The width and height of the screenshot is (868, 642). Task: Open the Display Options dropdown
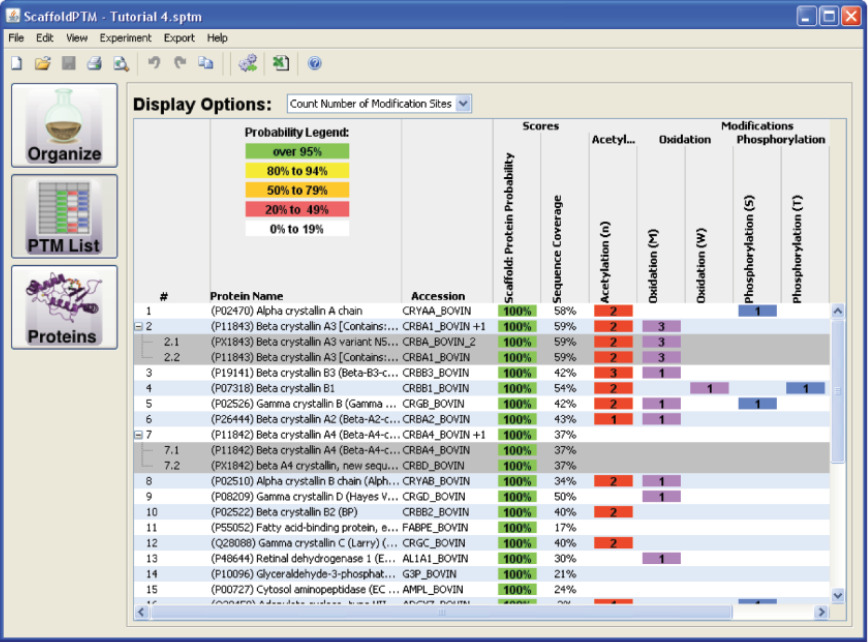click(379, 103)
